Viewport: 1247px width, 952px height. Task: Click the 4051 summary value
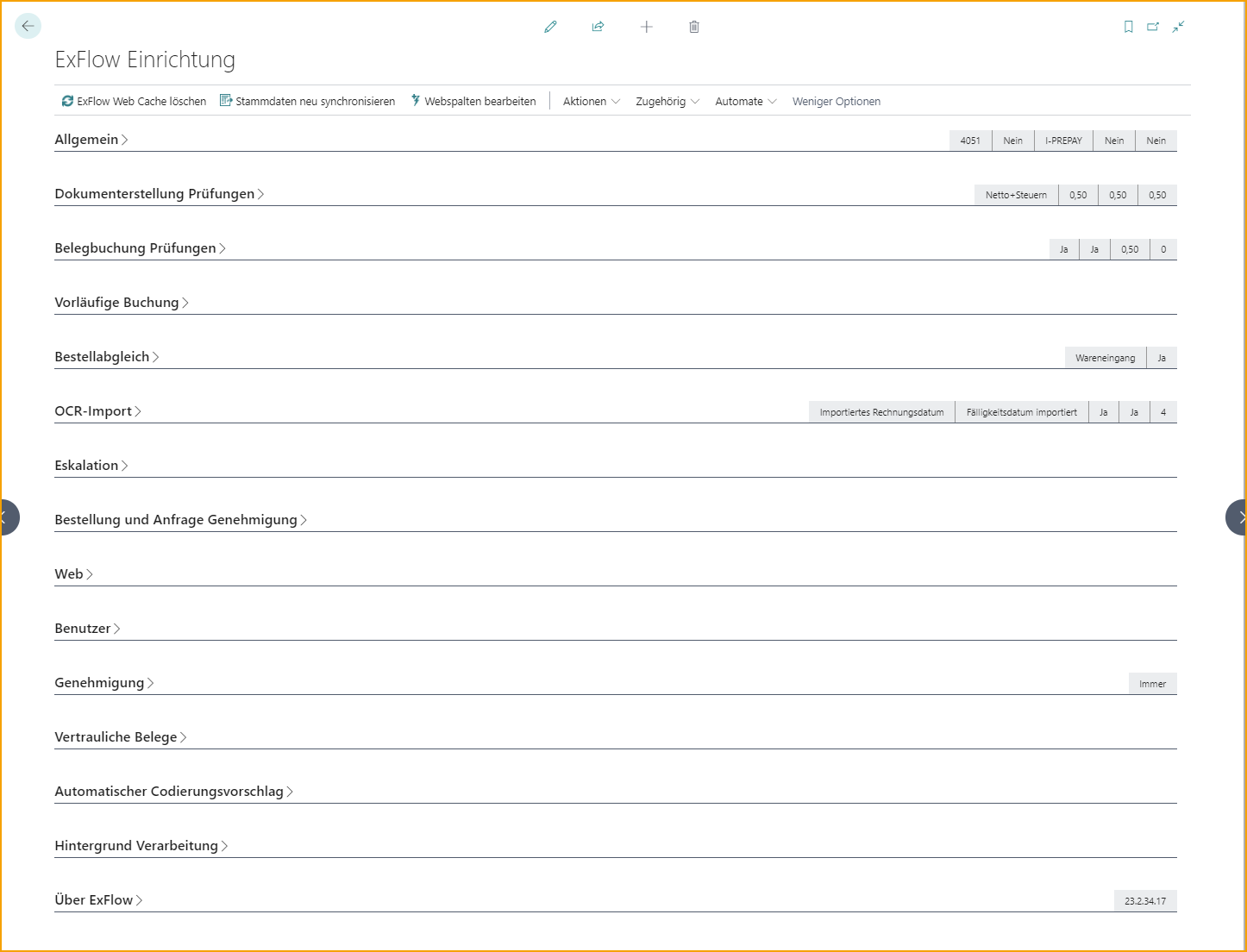tap(970, 141)
